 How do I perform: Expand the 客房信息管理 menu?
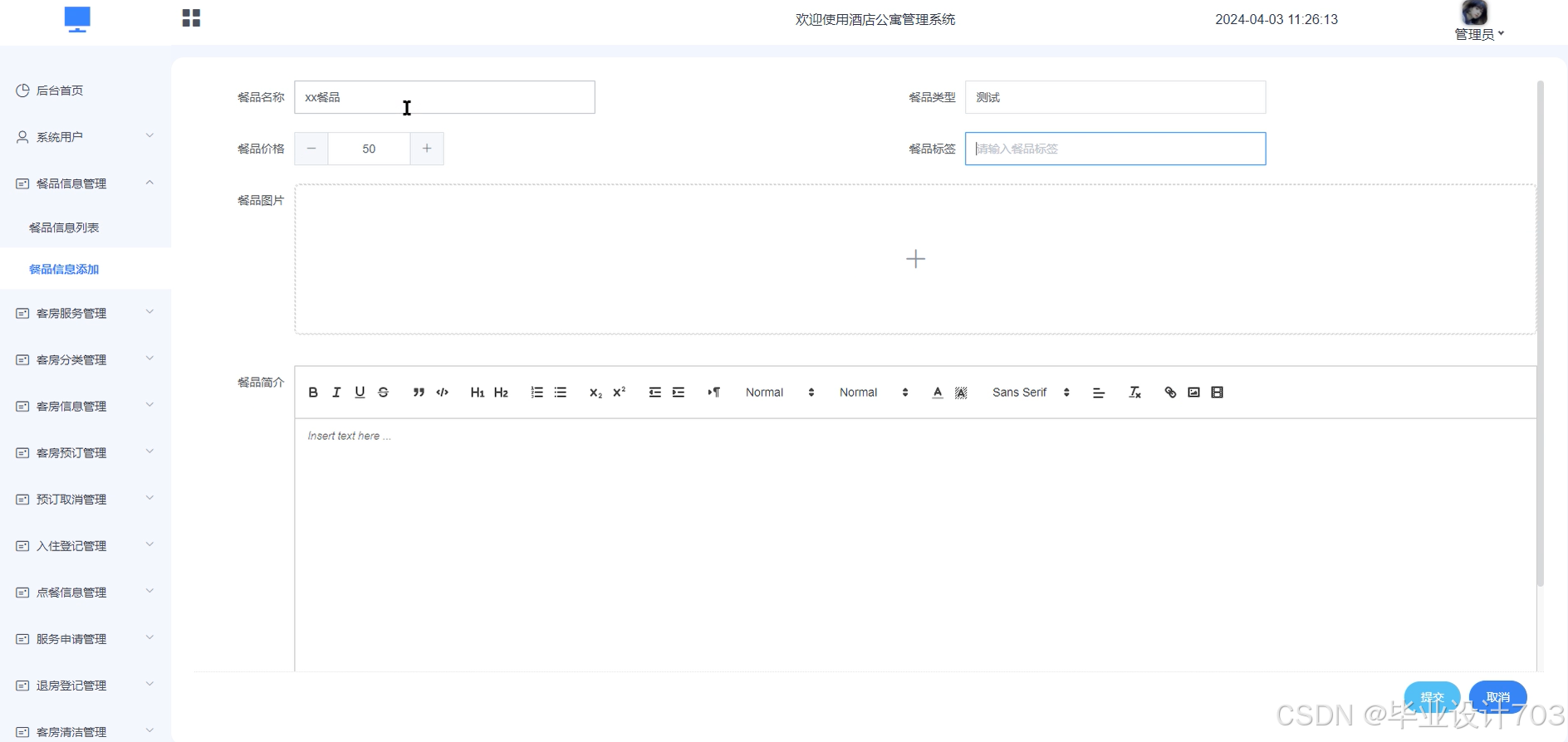86,406
